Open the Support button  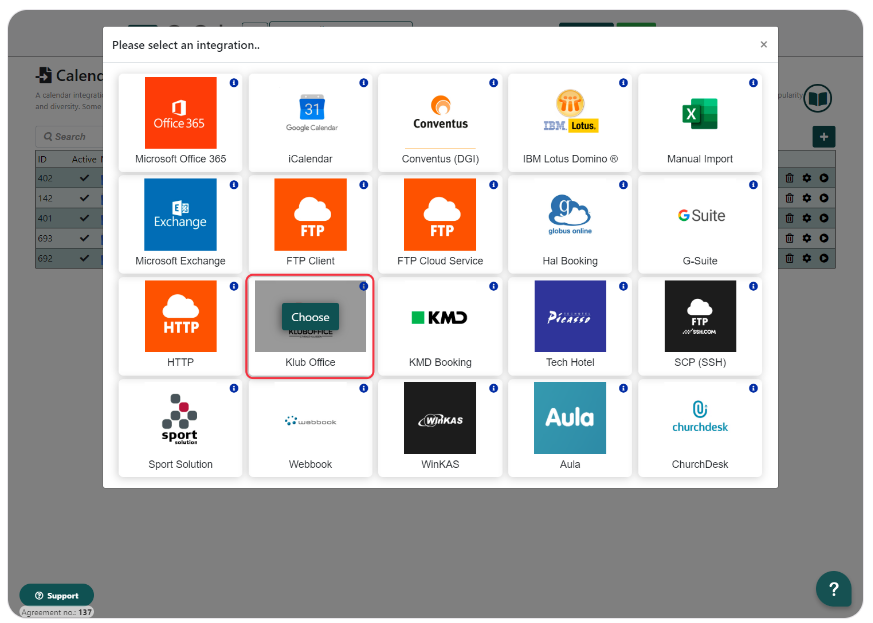pos(57,596)
